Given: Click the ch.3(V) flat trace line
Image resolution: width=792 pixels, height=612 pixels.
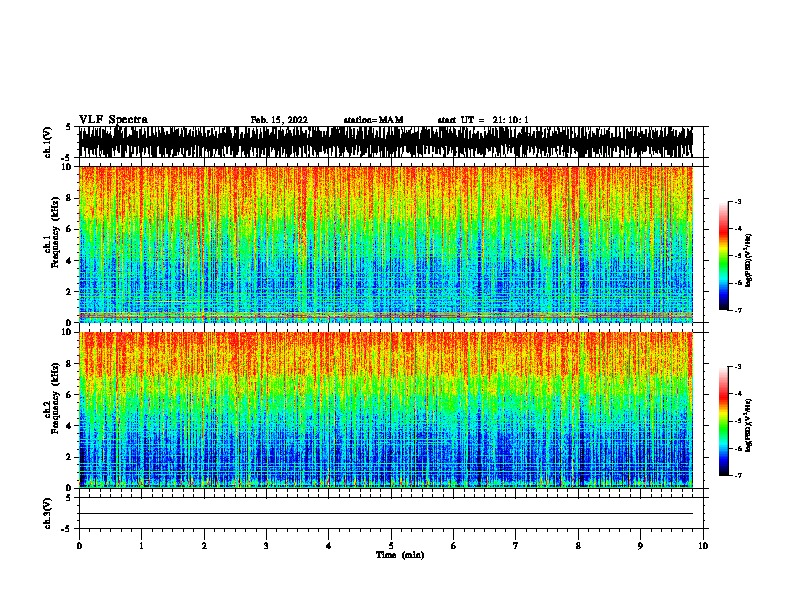Looking at the screenshot, I should 386,514.
